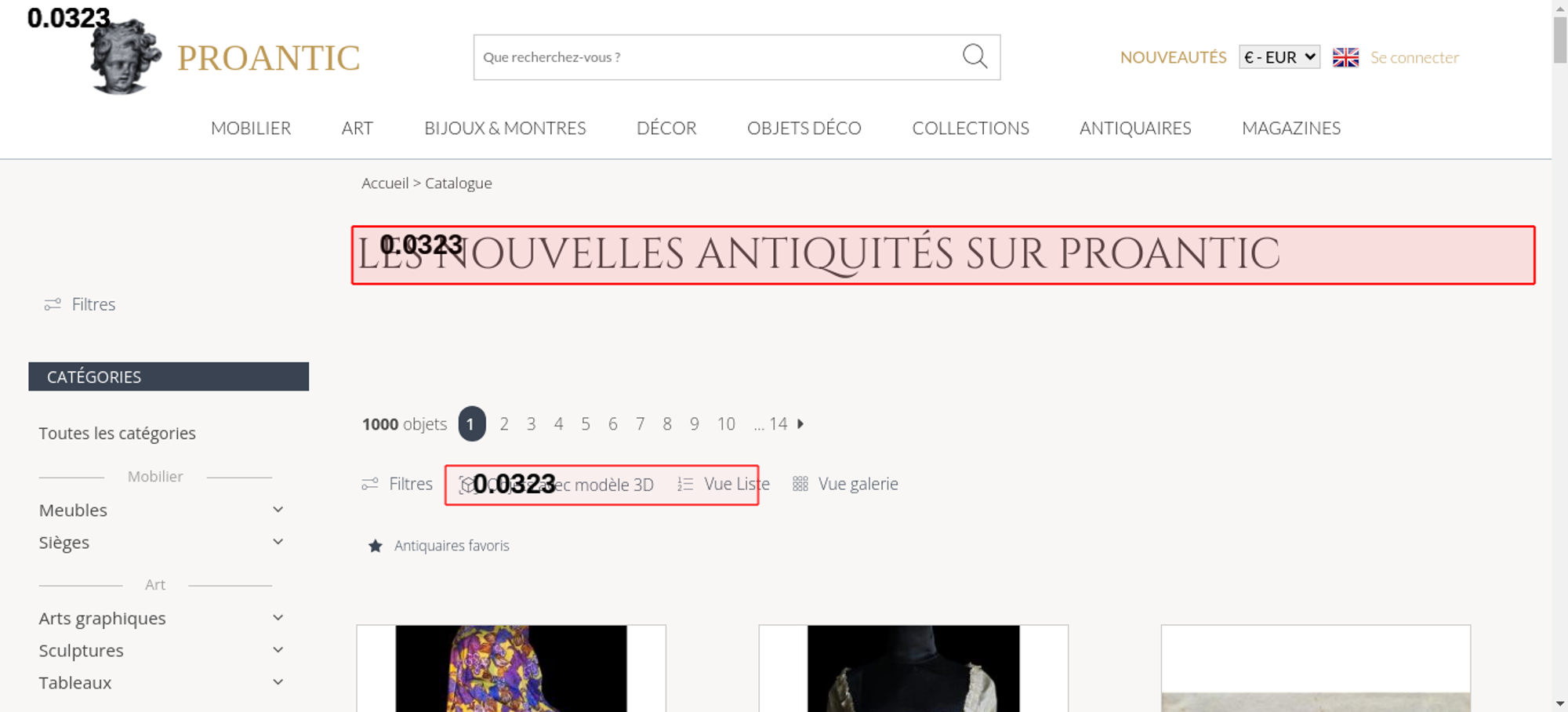Image resolution: width=1568 pixels, height=712 pixels.
Task: Open the BIJOUX & MONTRES menu
Action: point(505,128)
